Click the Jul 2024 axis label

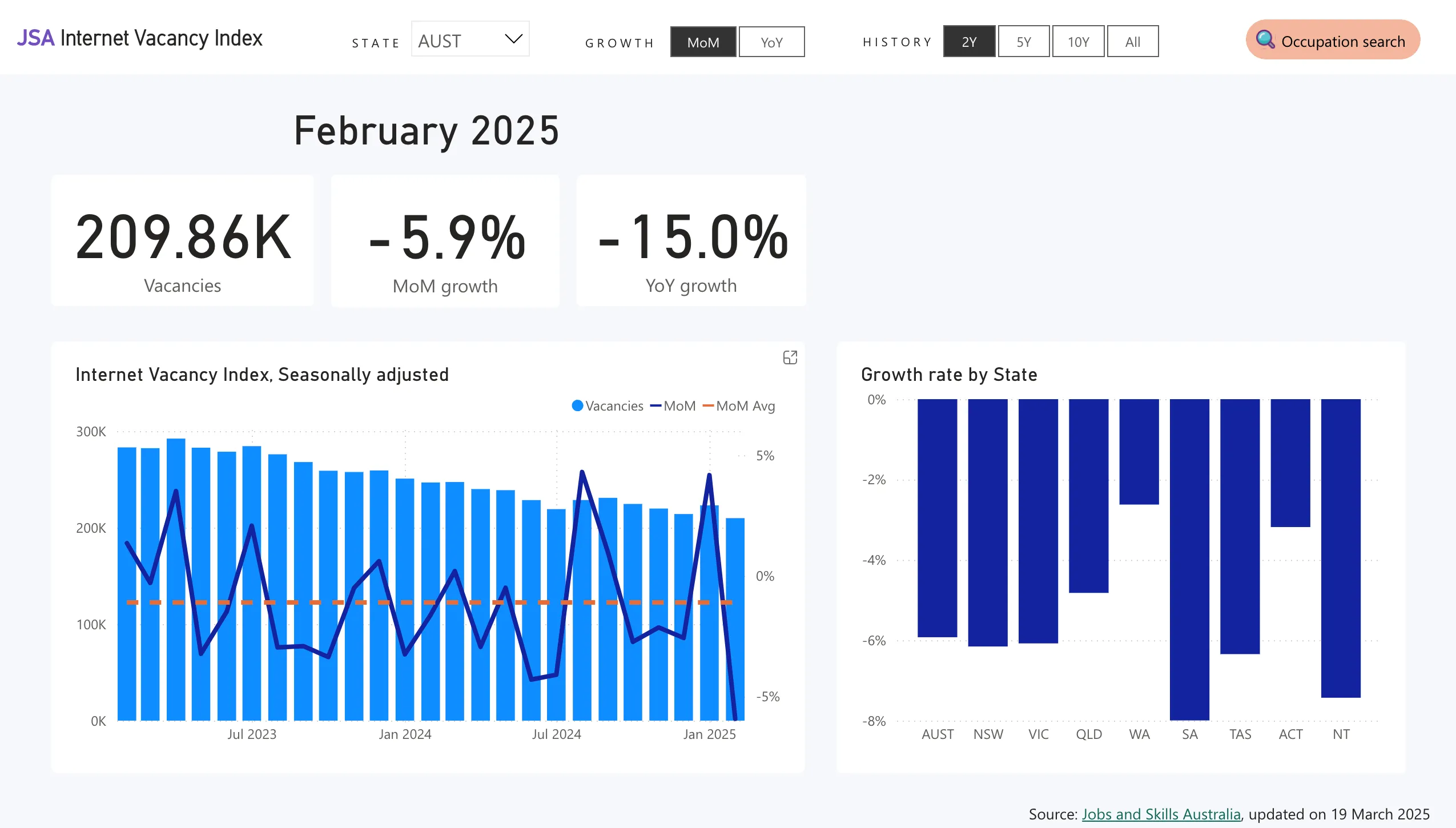click(557, 734)
